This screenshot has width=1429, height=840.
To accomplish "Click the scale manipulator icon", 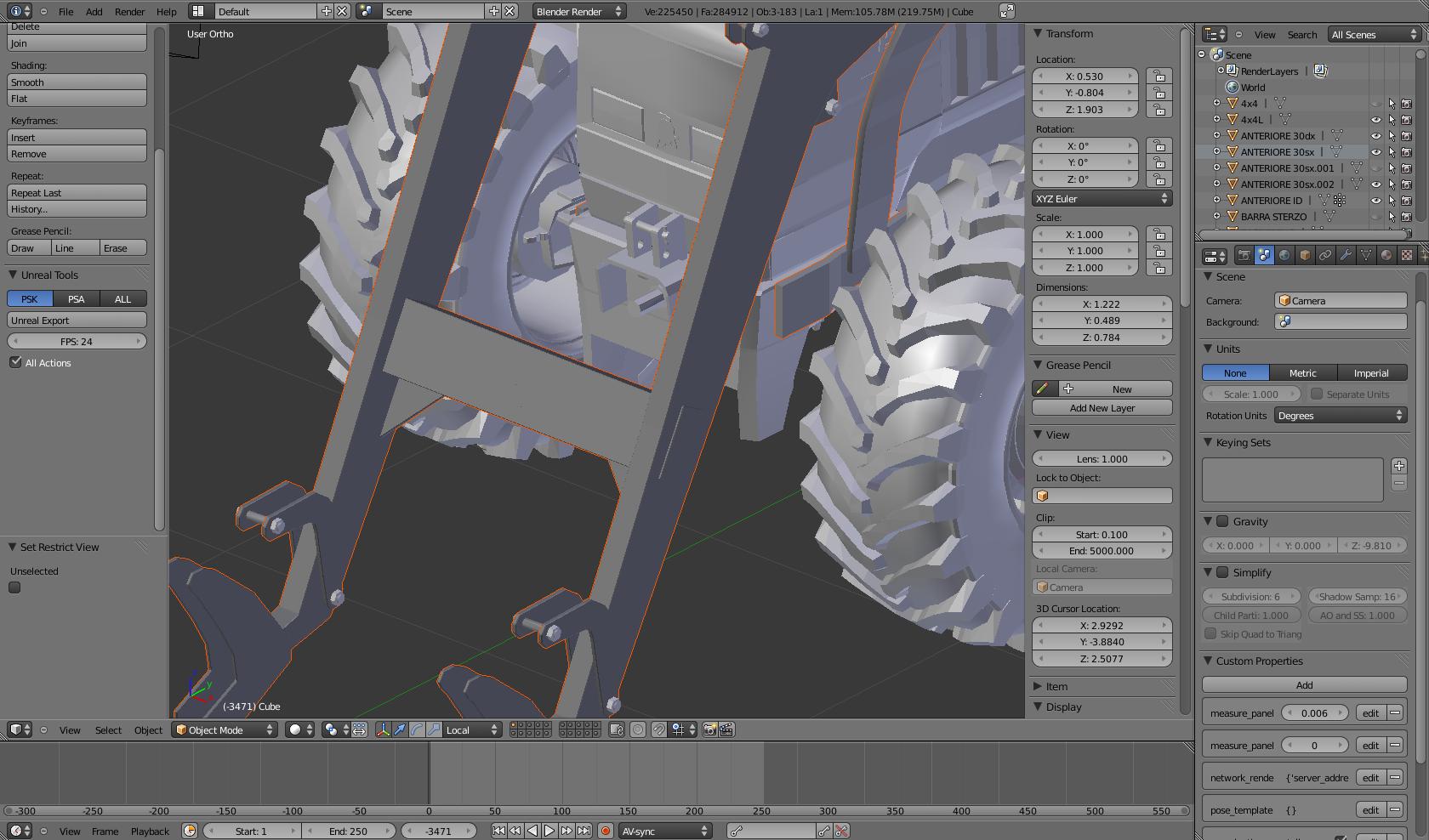I will coord(434,729).
